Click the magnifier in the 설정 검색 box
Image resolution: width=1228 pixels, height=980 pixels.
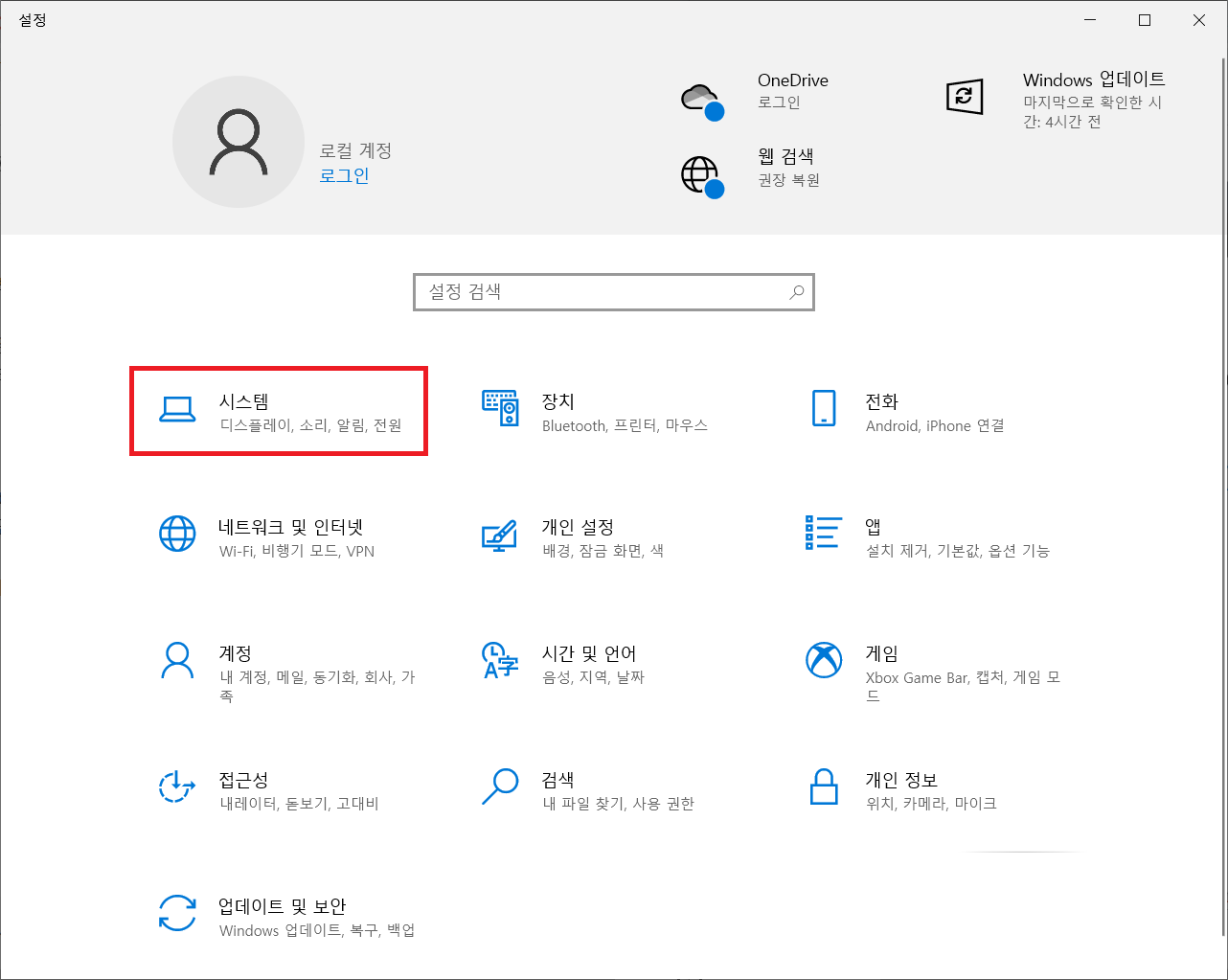(797, 292)
